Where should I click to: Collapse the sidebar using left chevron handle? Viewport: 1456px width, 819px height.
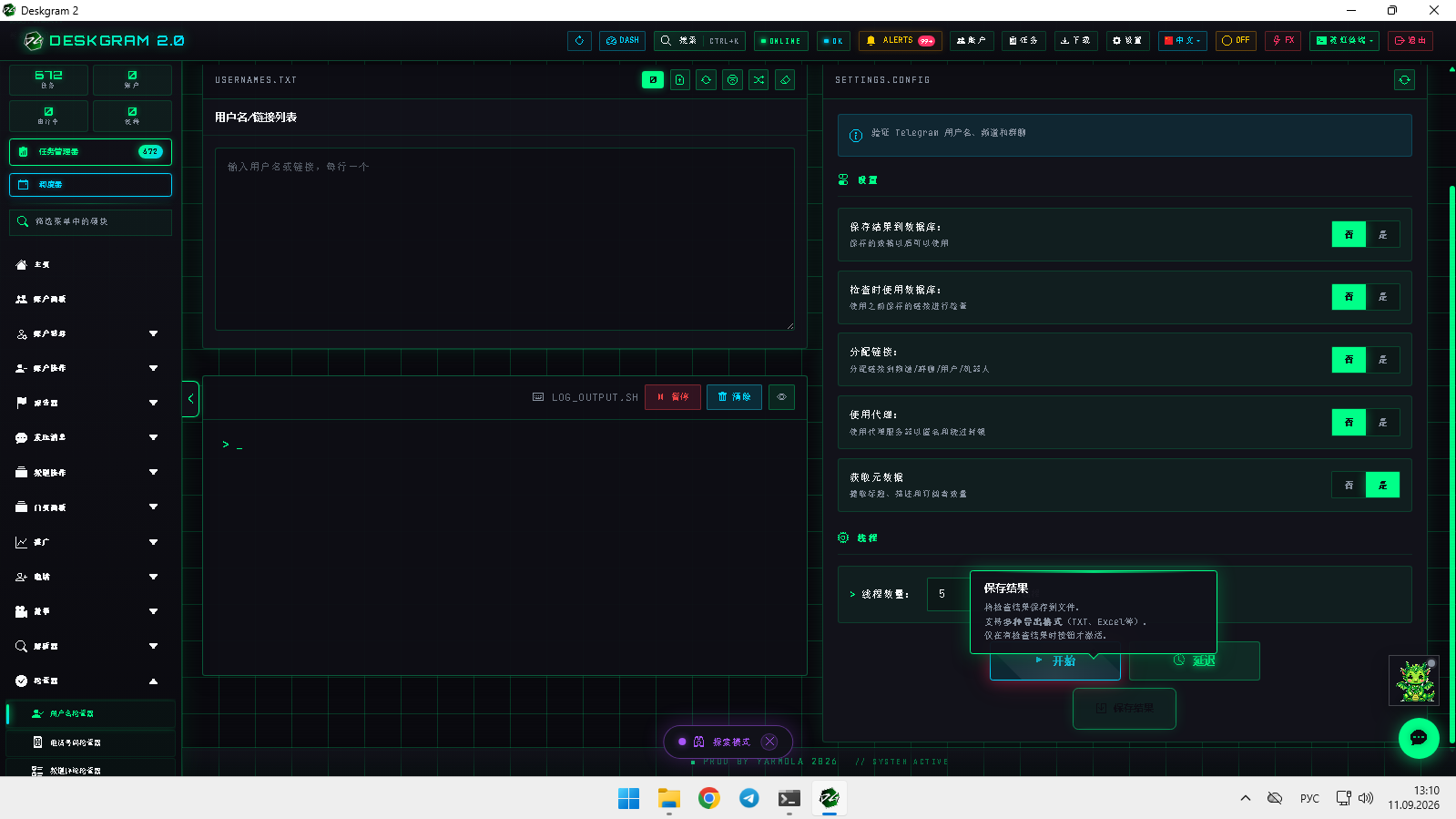(x=190, y=399)
